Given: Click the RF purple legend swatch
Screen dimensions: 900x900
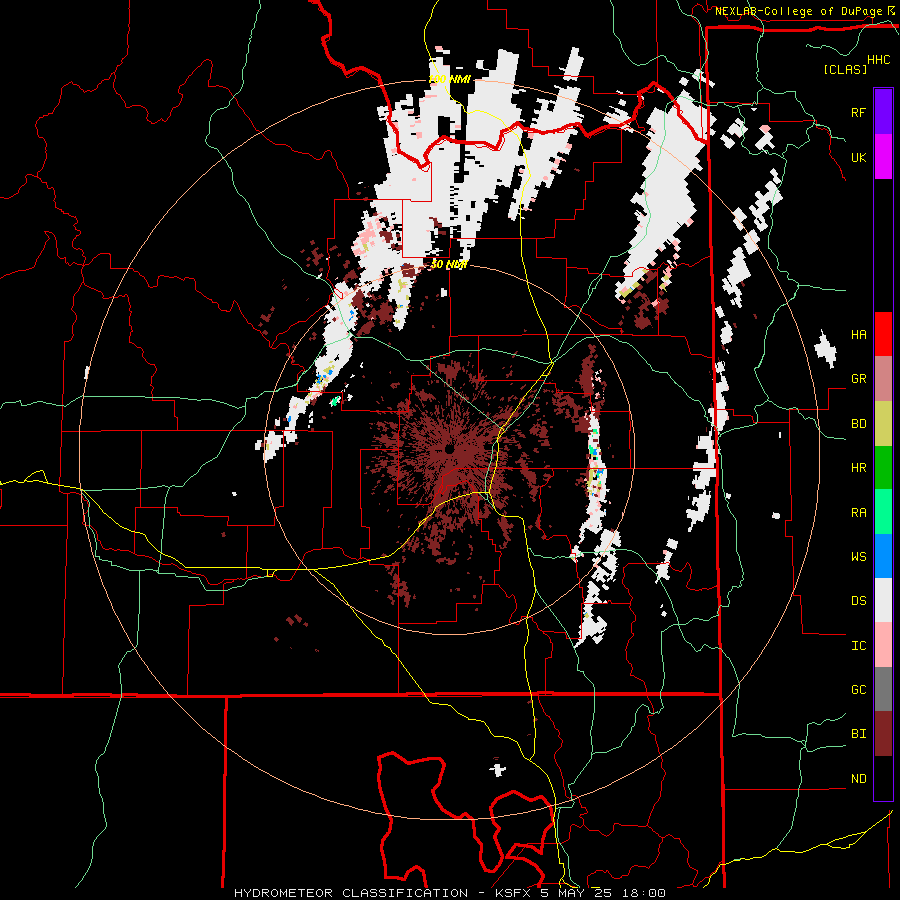Looking at the screenshot, I should pyautogui.click(x=883, y=112).
